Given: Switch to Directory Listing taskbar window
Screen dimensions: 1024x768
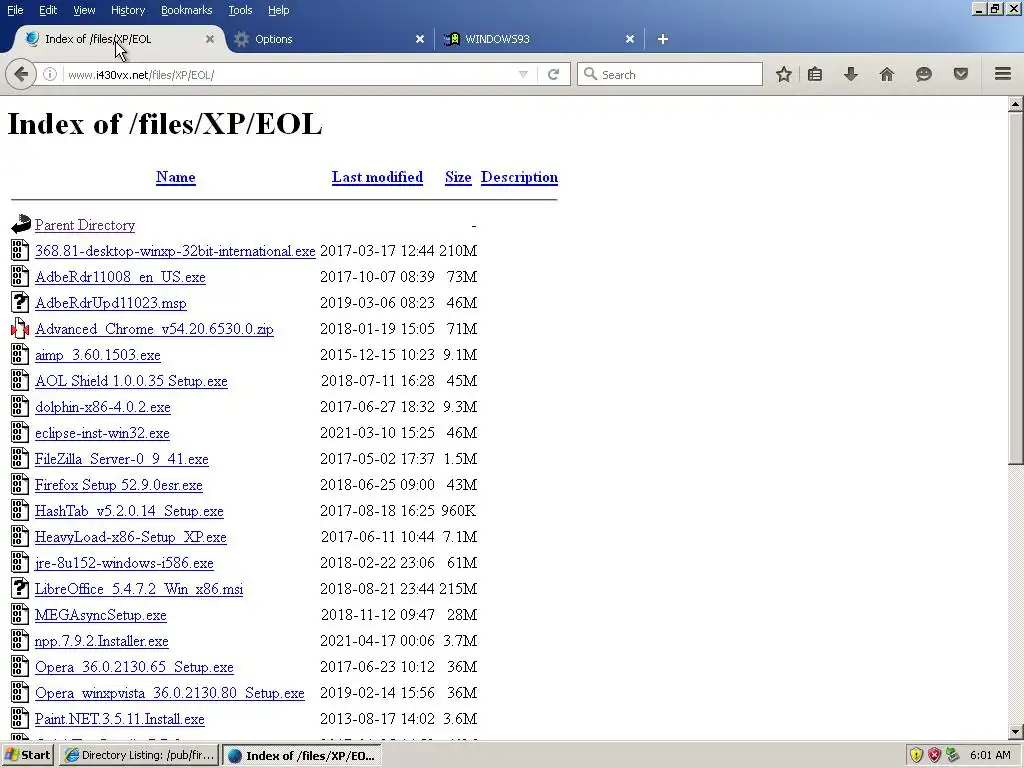Looking at the screenshot, I should 140,755.
